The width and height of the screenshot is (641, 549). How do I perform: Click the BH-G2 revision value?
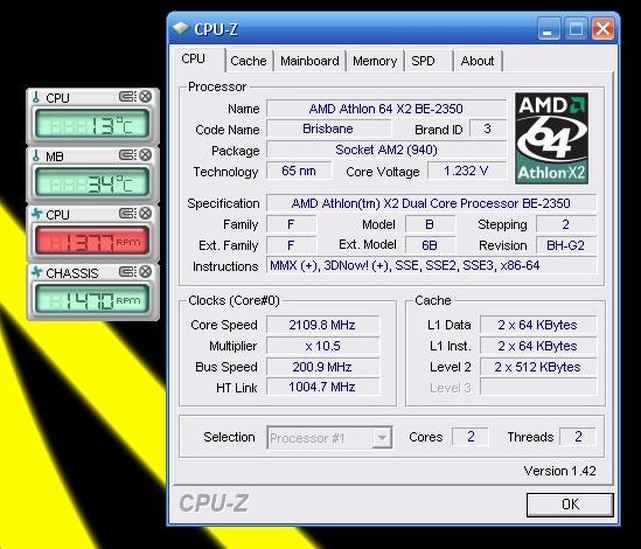[566, 245]
